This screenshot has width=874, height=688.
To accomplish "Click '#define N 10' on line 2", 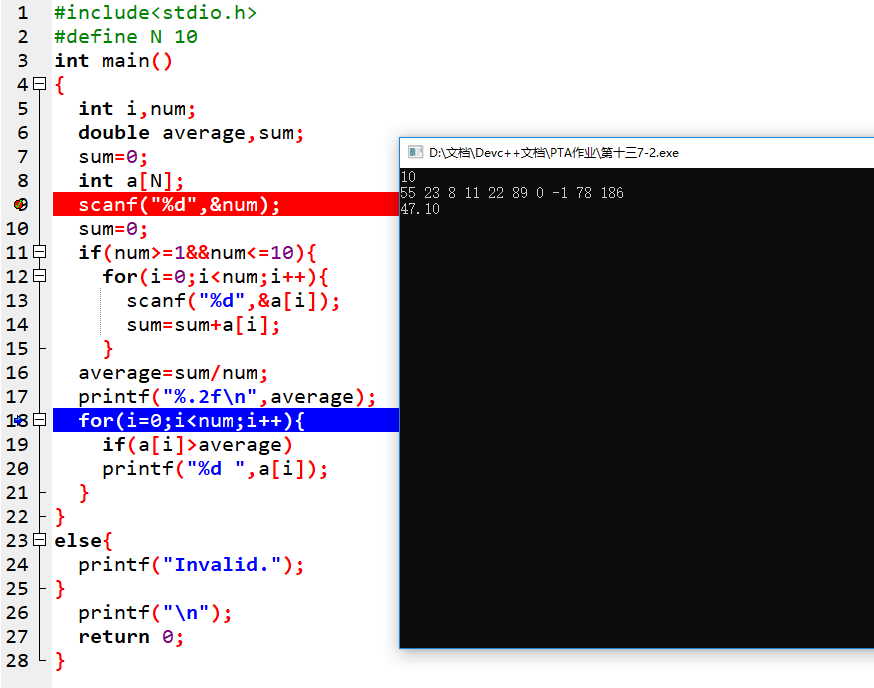I will [x=126, y=36].
